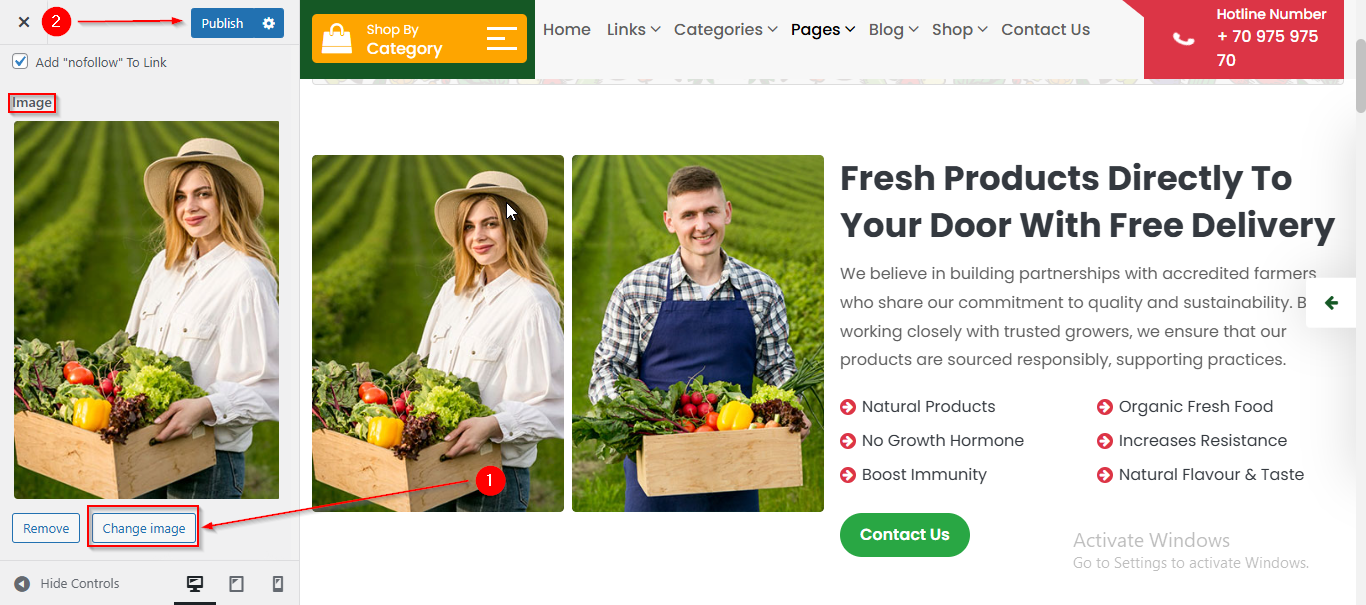
Task: Open the Blog dropdown menu
Action: pyautogui.click(x=893, y=30)
